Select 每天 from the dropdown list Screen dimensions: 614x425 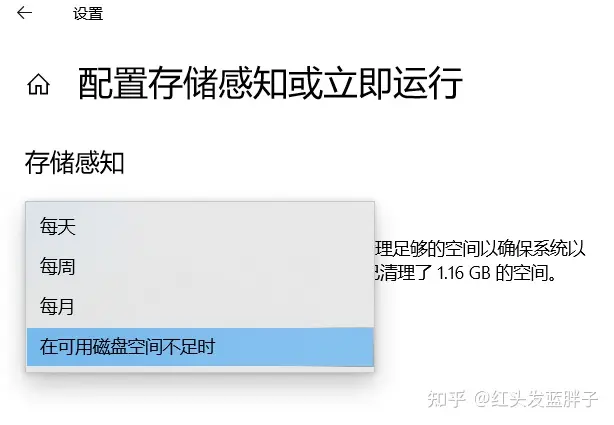click(200, 226)
